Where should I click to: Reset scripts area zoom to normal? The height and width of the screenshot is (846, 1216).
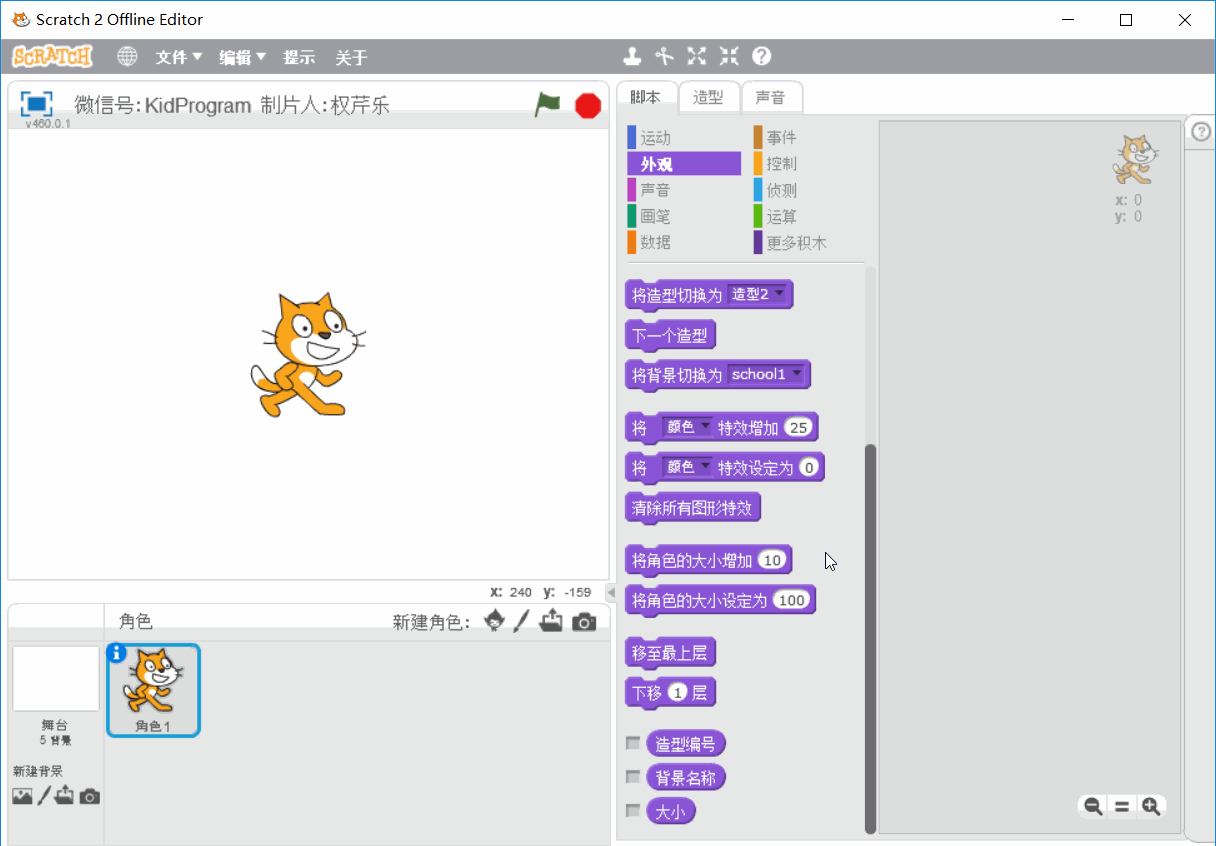pyautogui.click(x=1122, y=806)
